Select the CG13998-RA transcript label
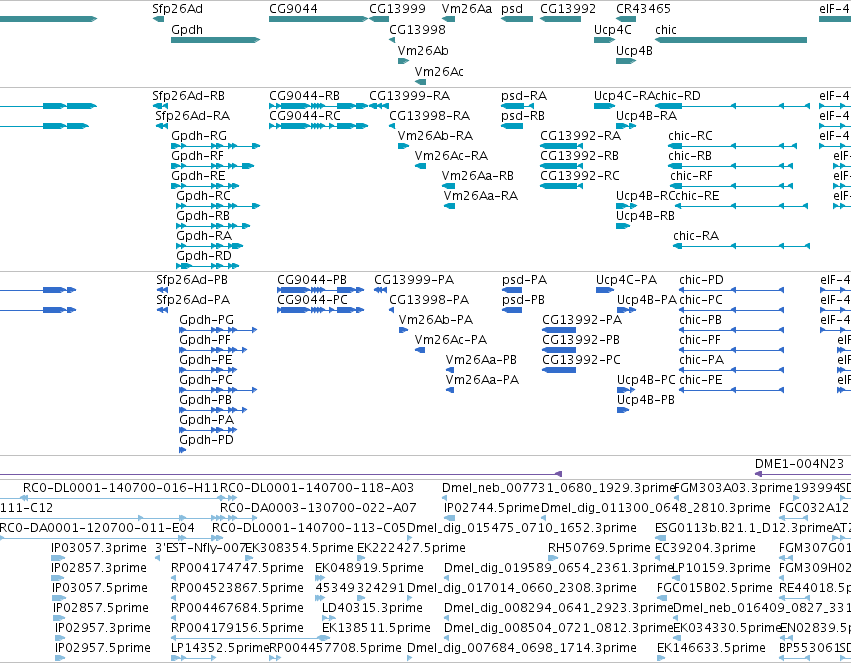 pos(429,116)
